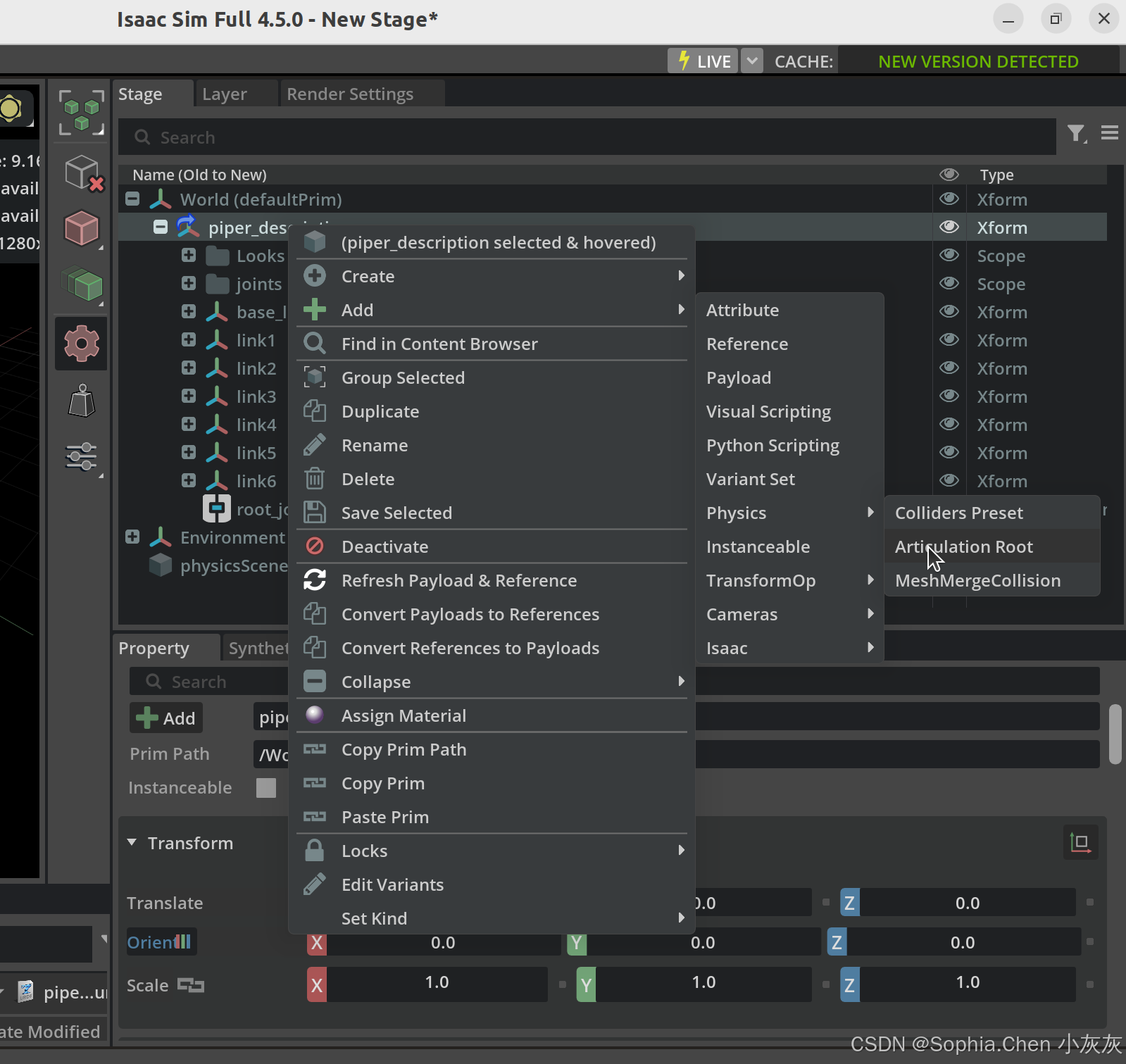The image size is (1126, 1064).
Task: Toggle visibility eye for joints scope
Action: (x=949, y=284)
